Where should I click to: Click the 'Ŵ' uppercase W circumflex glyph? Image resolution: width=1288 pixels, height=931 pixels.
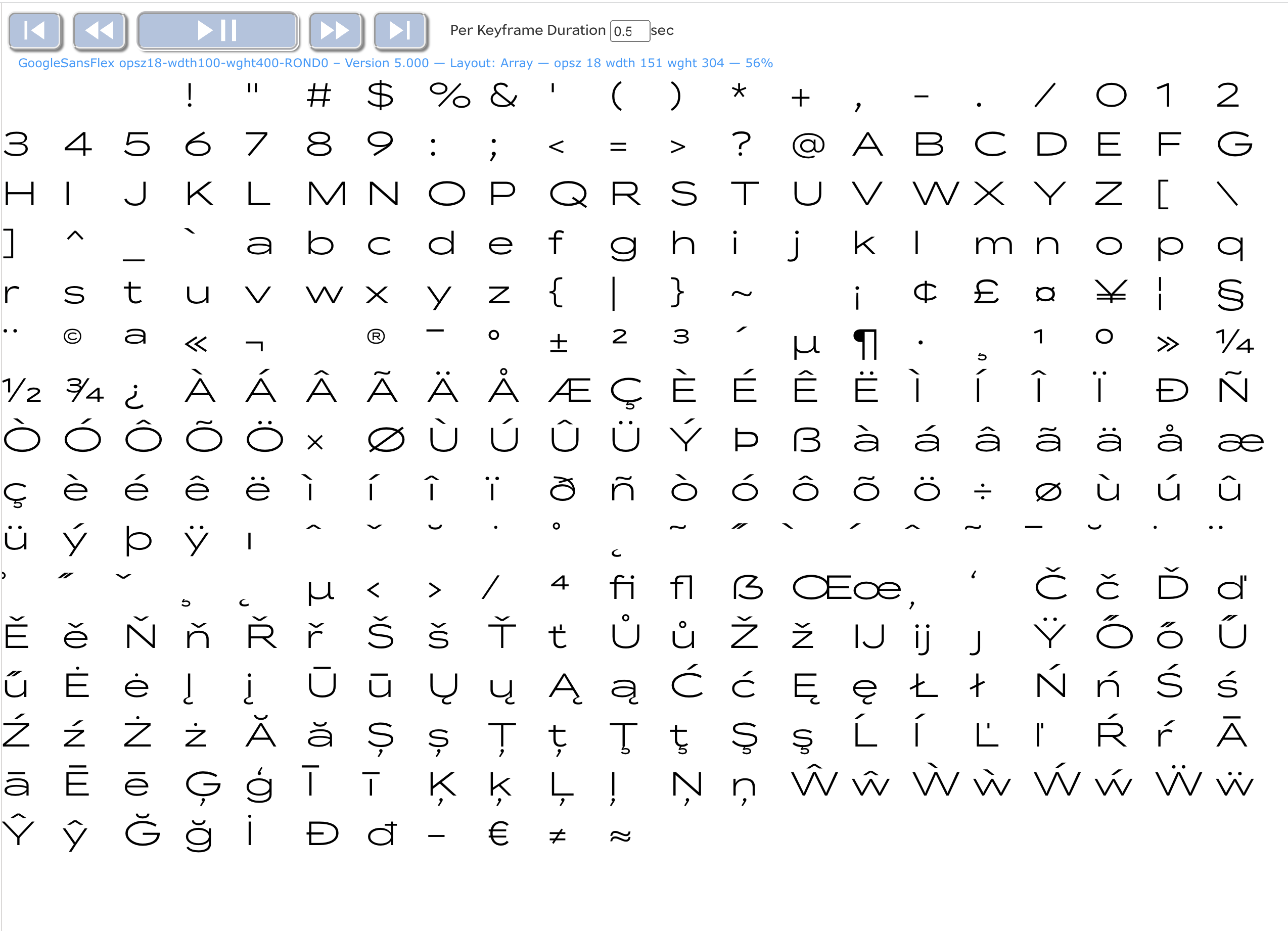click(814, 780)
